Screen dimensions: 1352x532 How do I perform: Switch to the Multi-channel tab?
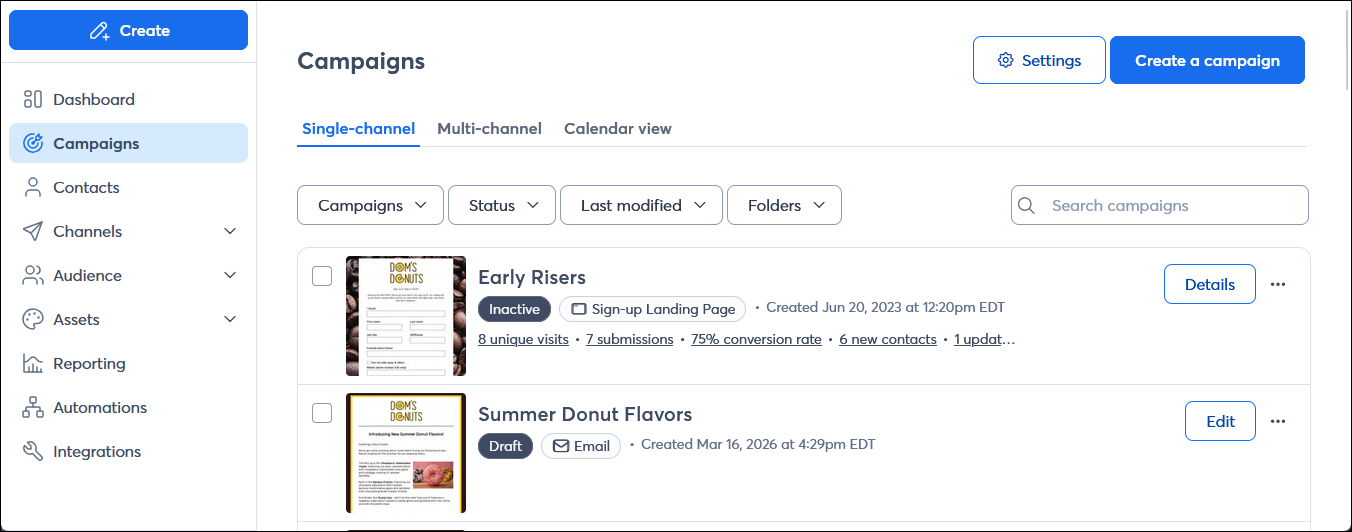click(x=489, y=128)
